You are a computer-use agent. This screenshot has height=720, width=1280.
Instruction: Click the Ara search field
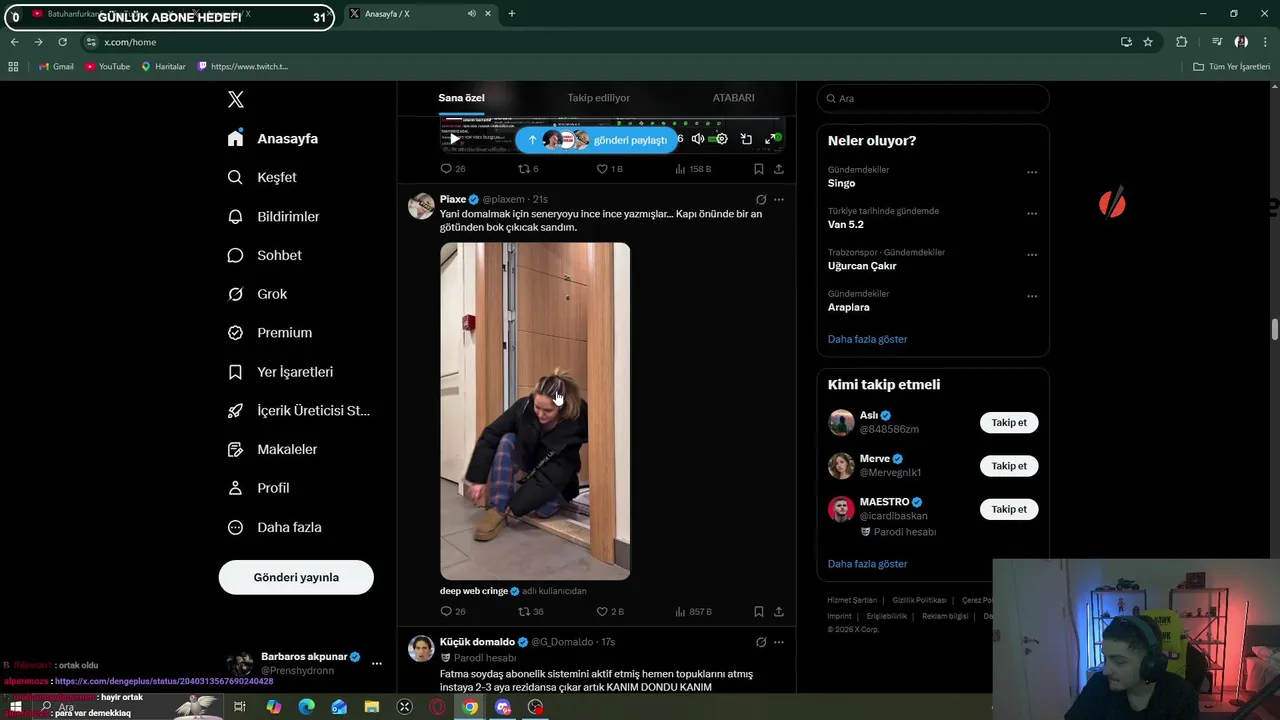point(933,98)
